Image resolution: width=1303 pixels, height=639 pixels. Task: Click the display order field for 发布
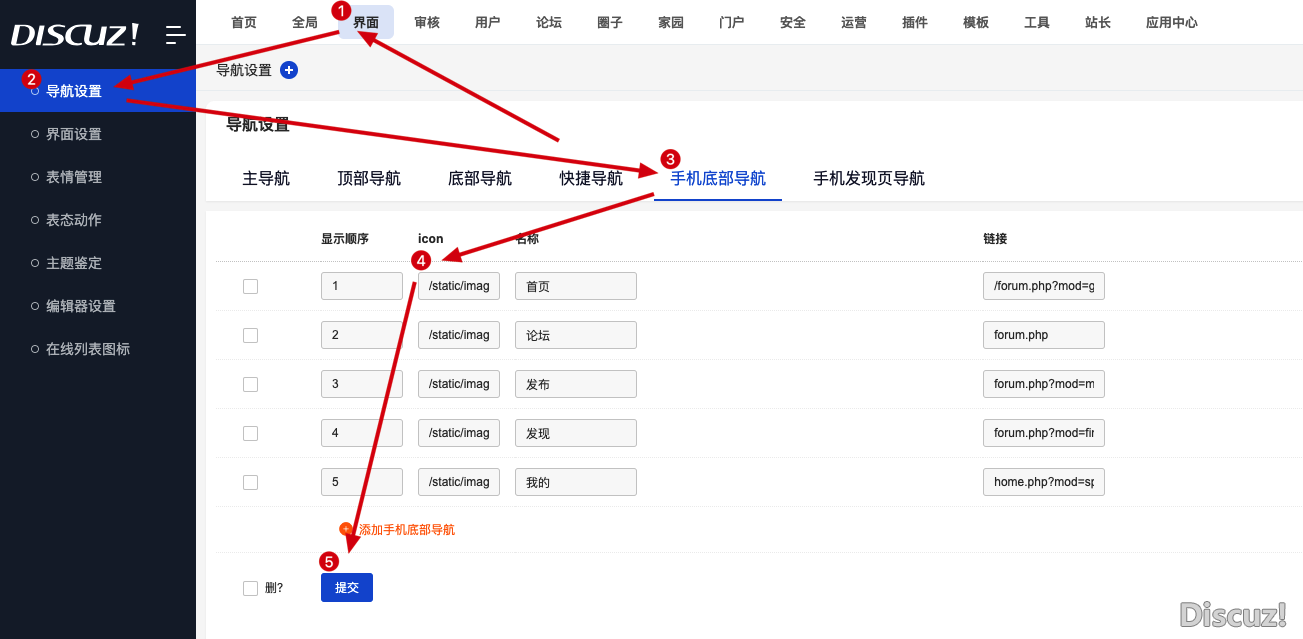[x=361, y=384]
